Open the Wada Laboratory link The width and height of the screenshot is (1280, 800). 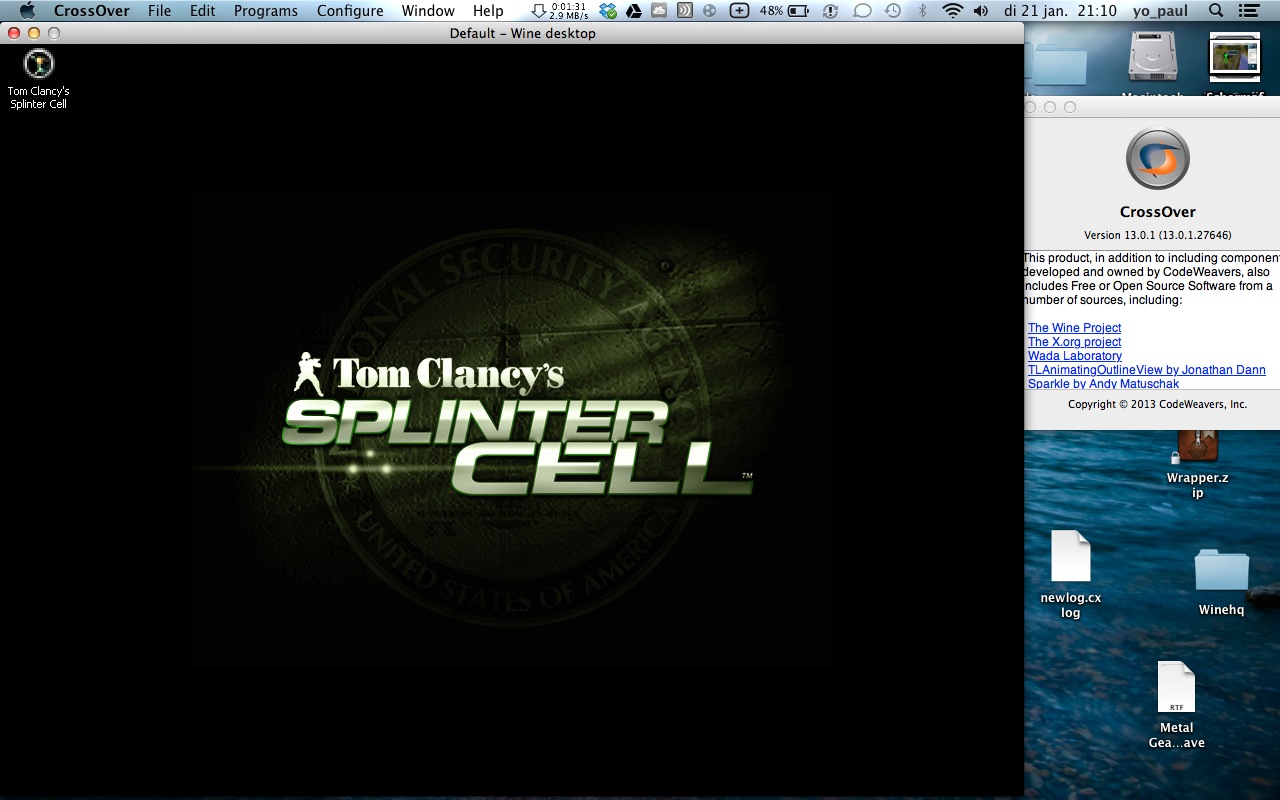[x=1075, y=356]
